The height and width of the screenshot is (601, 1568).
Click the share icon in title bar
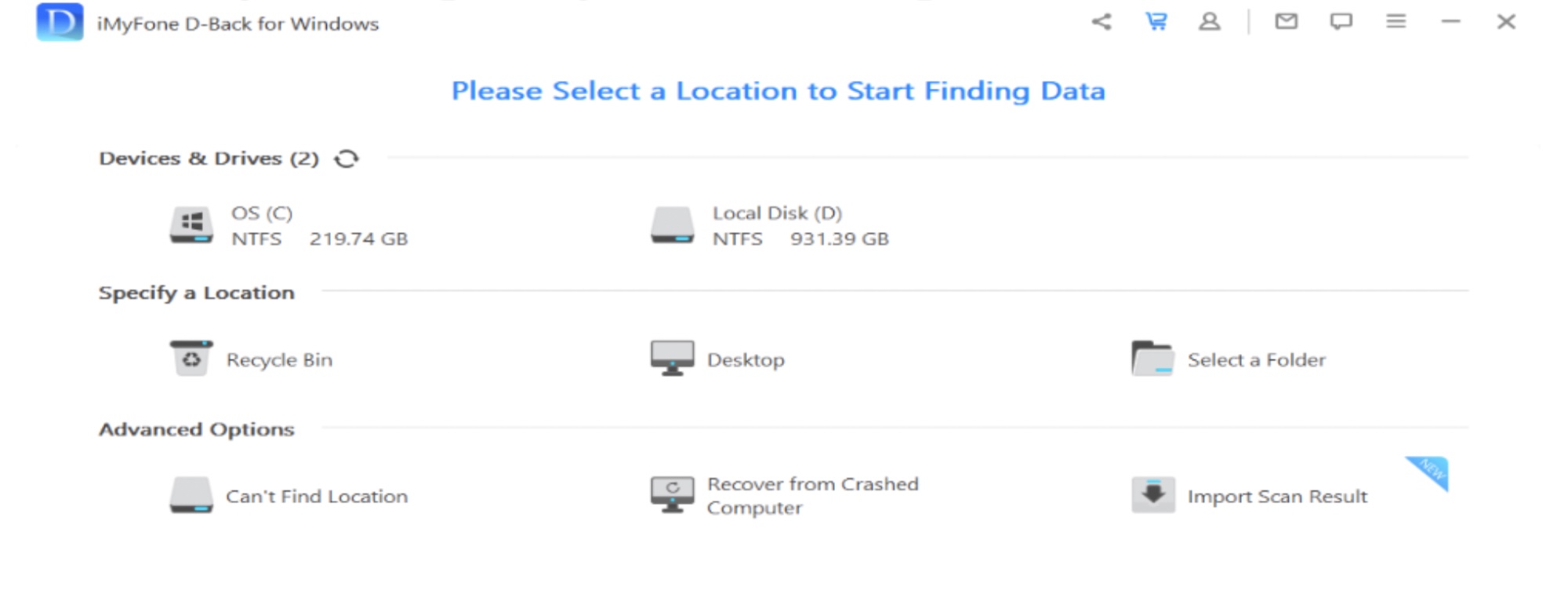tap(1102, 22)
